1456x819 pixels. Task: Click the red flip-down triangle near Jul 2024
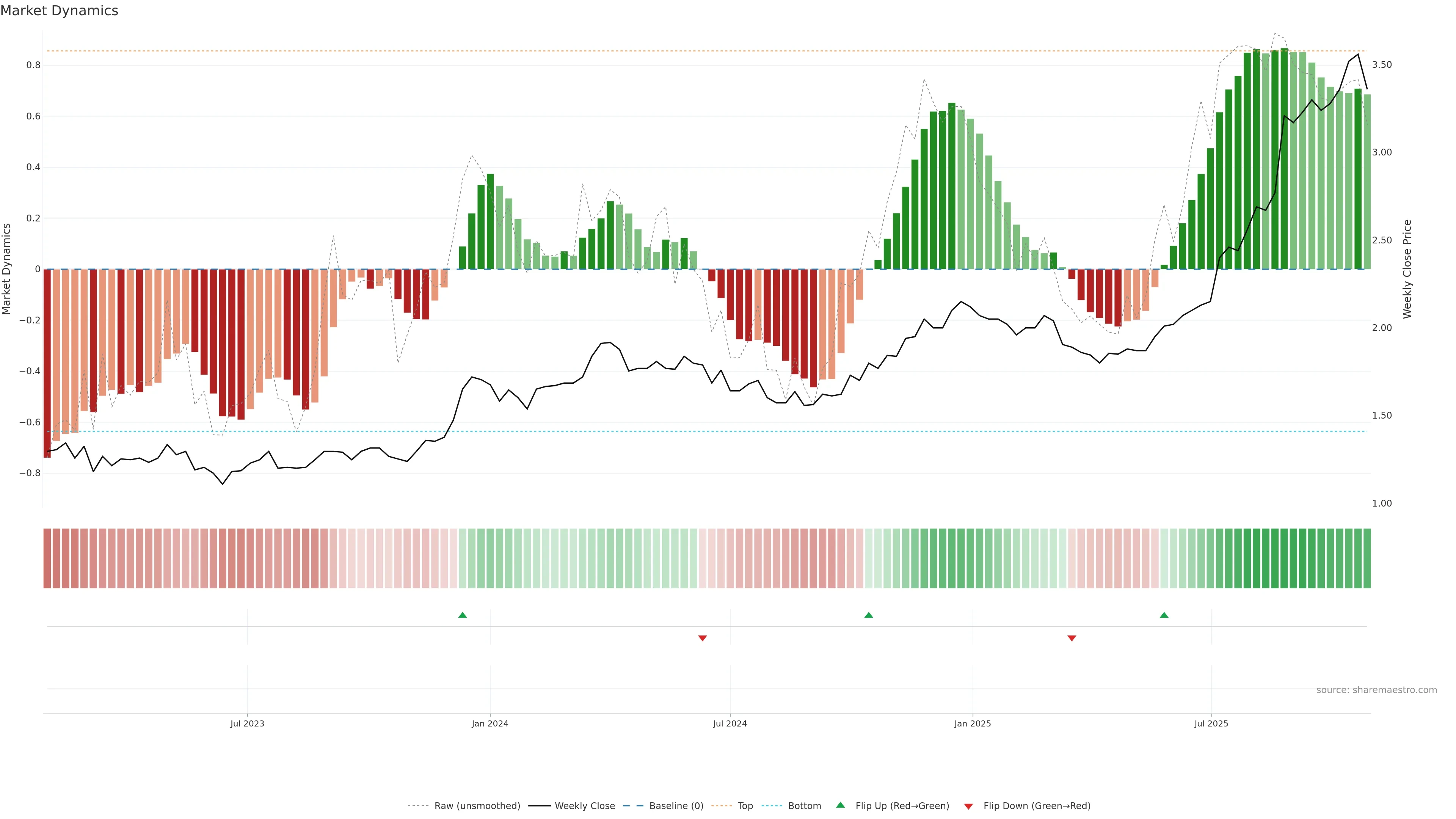pyautogui.click(x=703, y=638)
